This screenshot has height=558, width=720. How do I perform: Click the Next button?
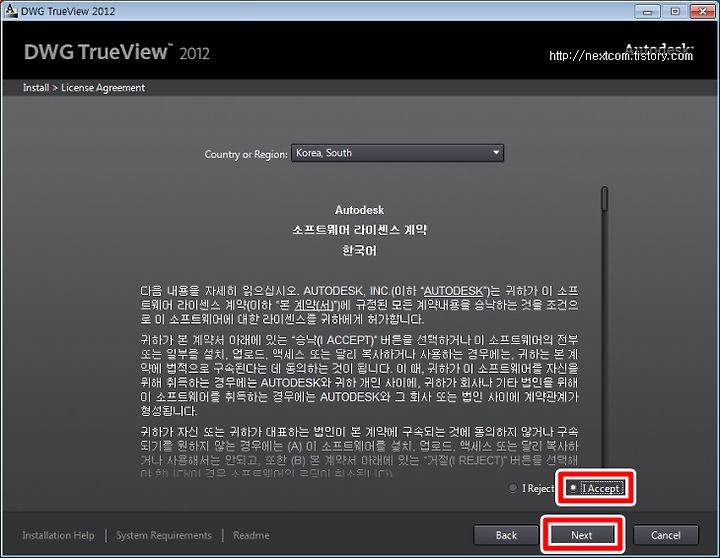tap(582, 535)
